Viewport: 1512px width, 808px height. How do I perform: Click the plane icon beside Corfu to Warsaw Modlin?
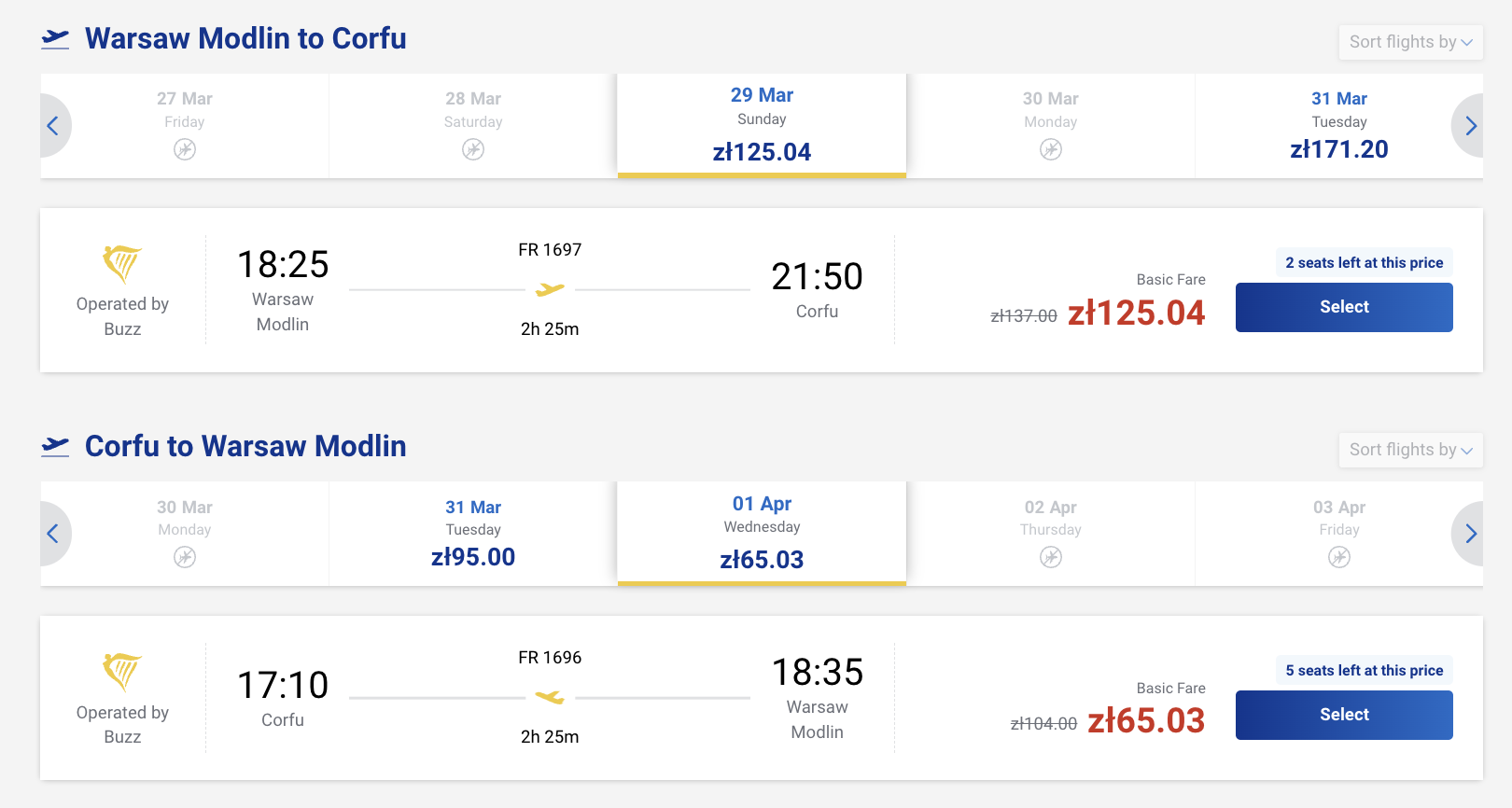pyautogui.click(x=56, y=447)
